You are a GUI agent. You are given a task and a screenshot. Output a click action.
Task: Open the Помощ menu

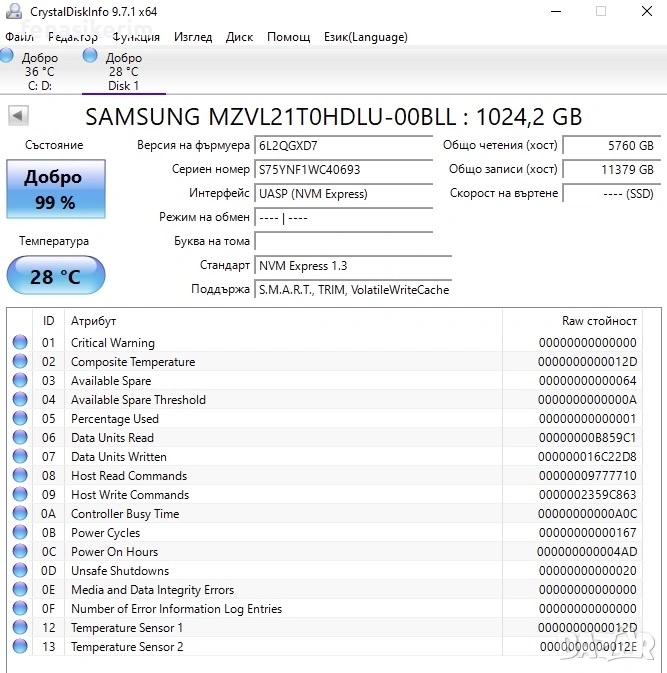[288, 37]
